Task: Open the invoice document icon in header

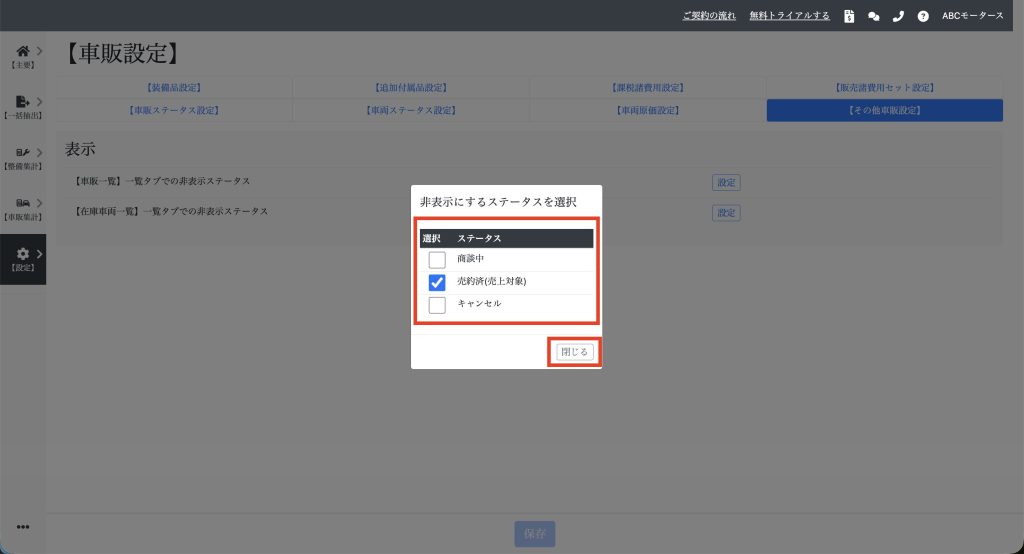Action: [x=849, y=16]
